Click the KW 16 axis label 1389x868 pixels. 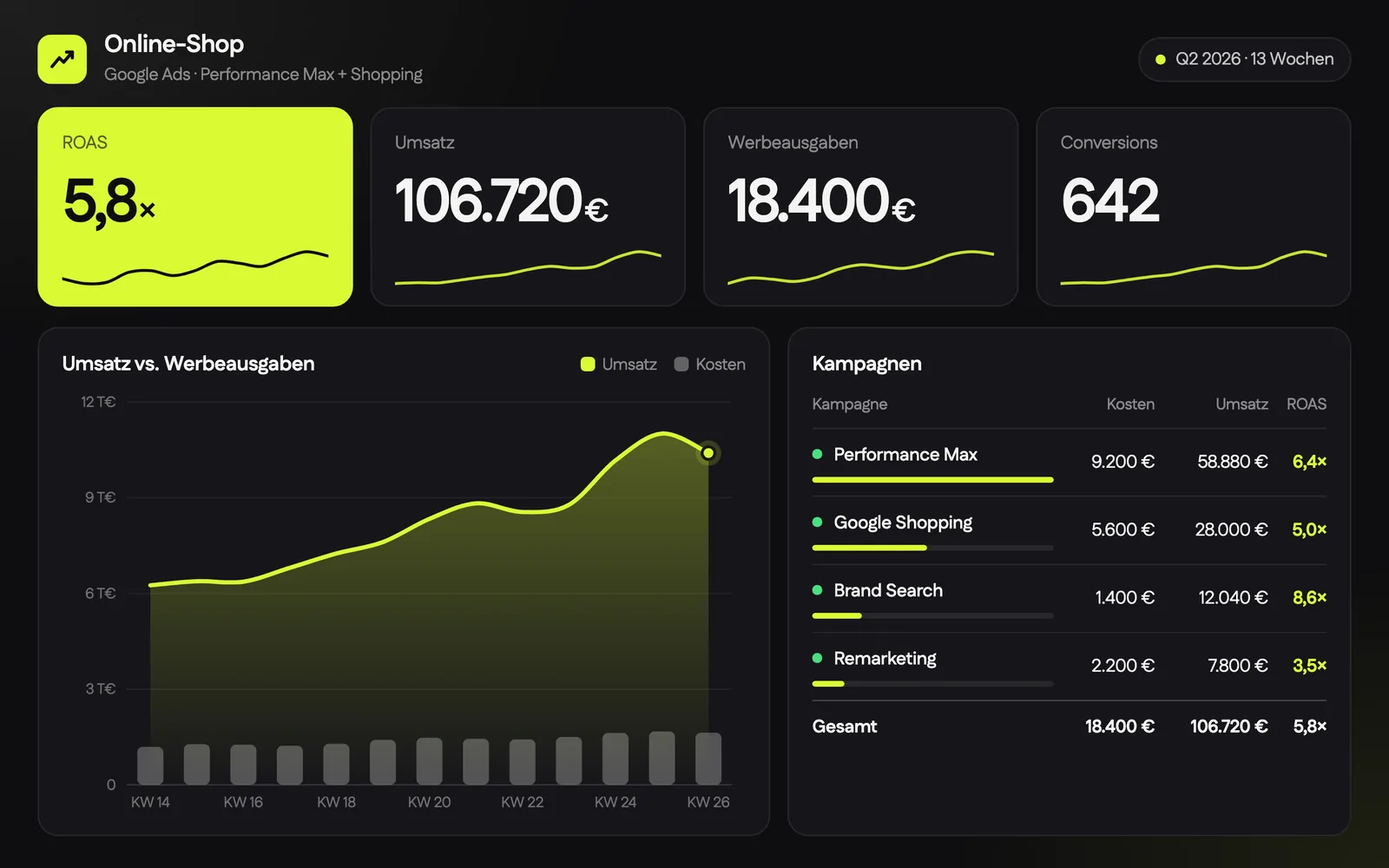[x=243, y=802]
